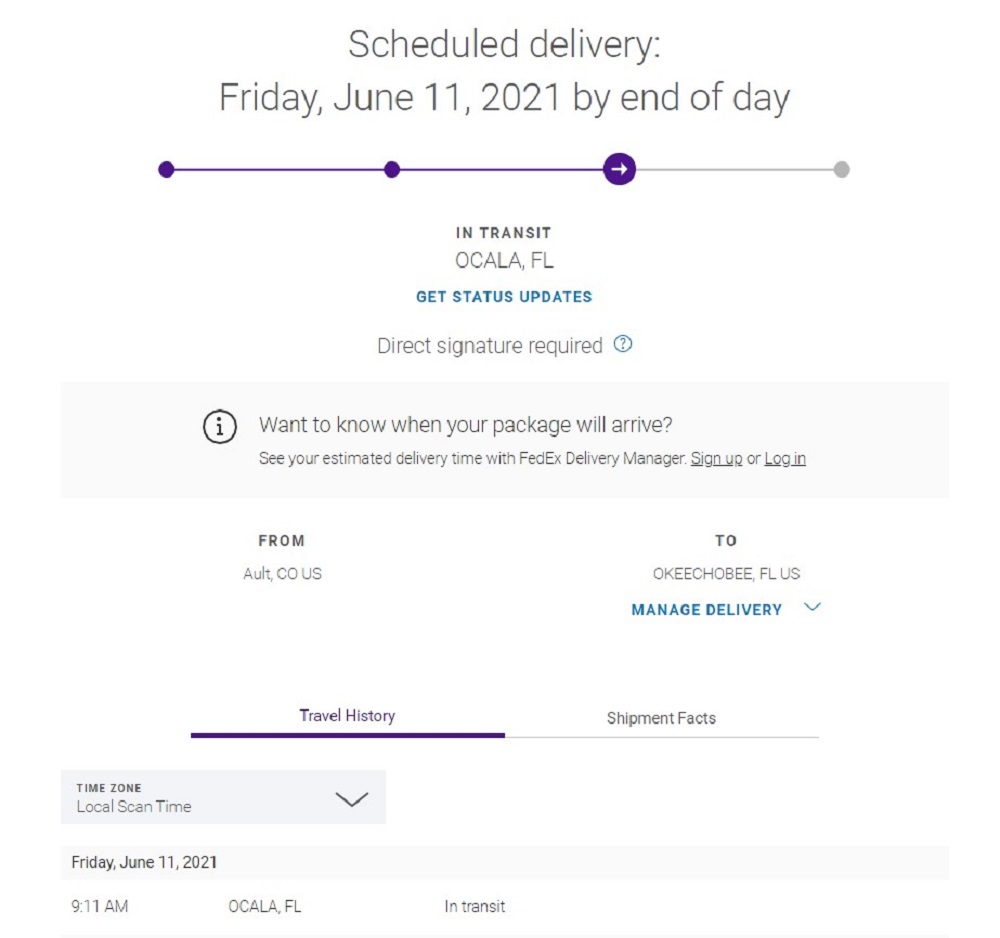This screenshot has width=1000, height=938.
Task: Click the Log in link
Action: pyautogui.click(x=785, y=459)
